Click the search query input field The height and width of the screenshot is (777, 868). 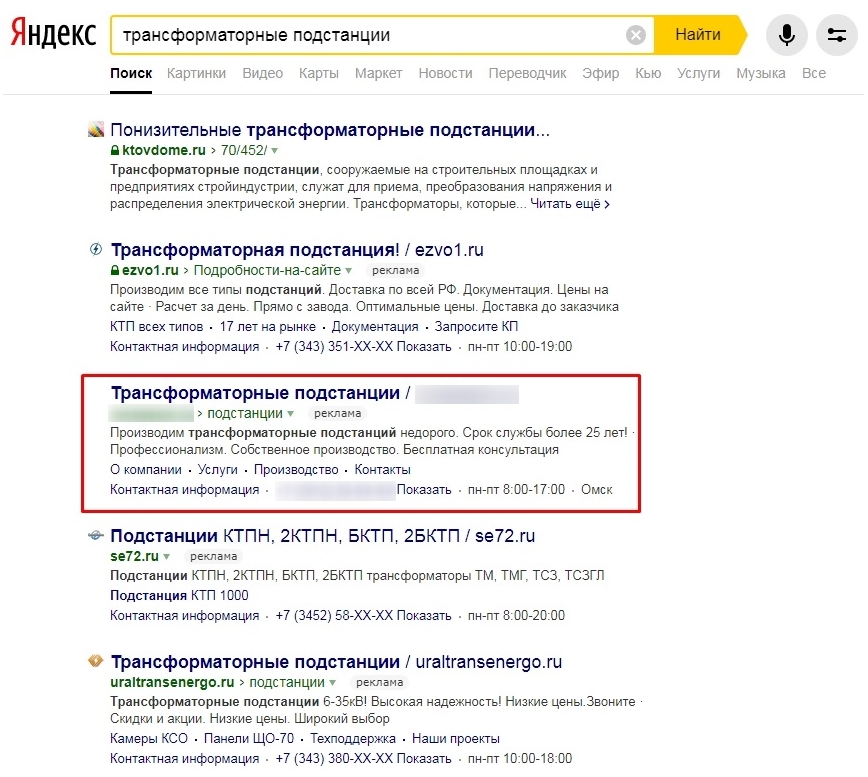coord(368,35)
